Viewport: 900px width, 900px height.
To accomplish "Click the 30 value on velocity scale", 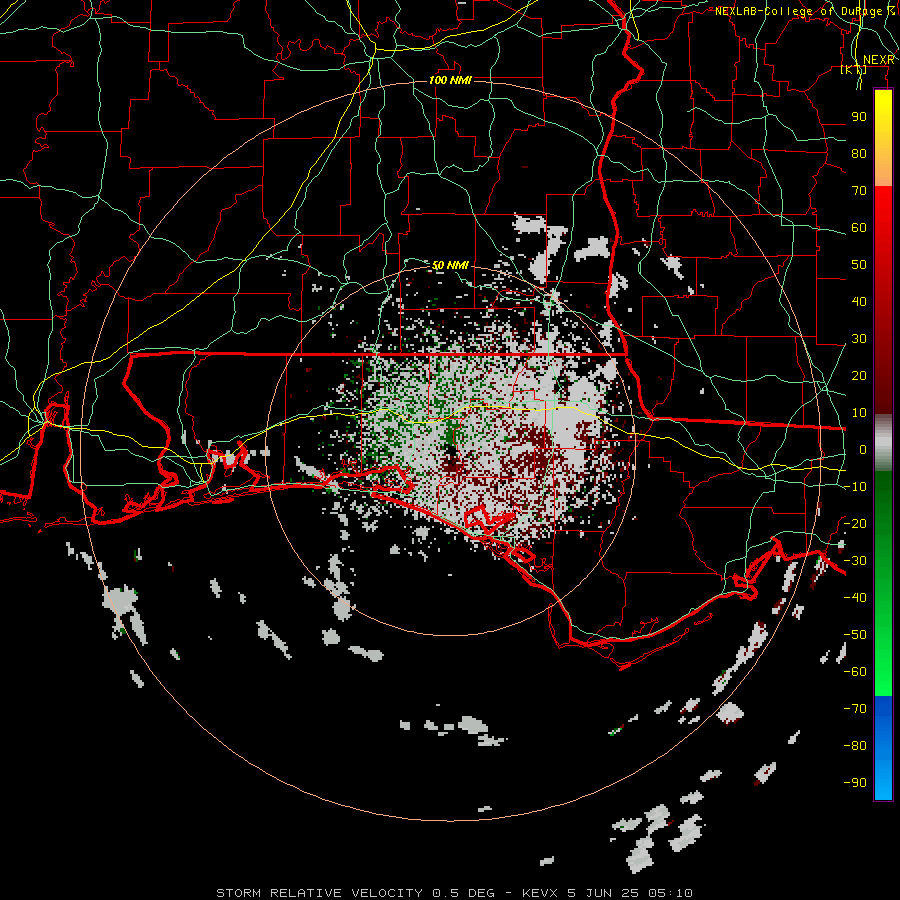I will (x=859, y=339).
